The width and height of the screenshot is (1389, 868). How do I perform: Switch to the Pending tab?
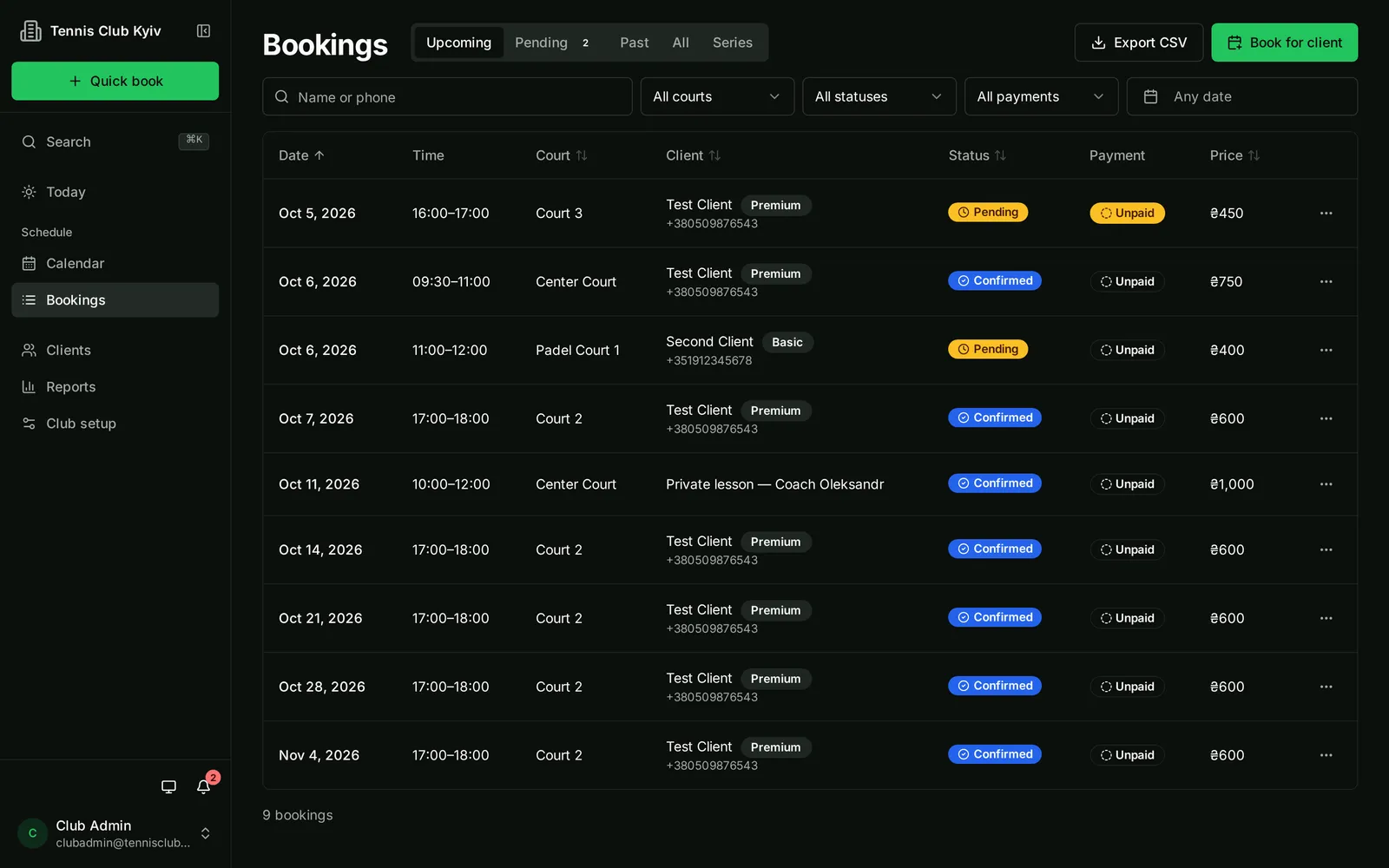(x=552, y=43)
